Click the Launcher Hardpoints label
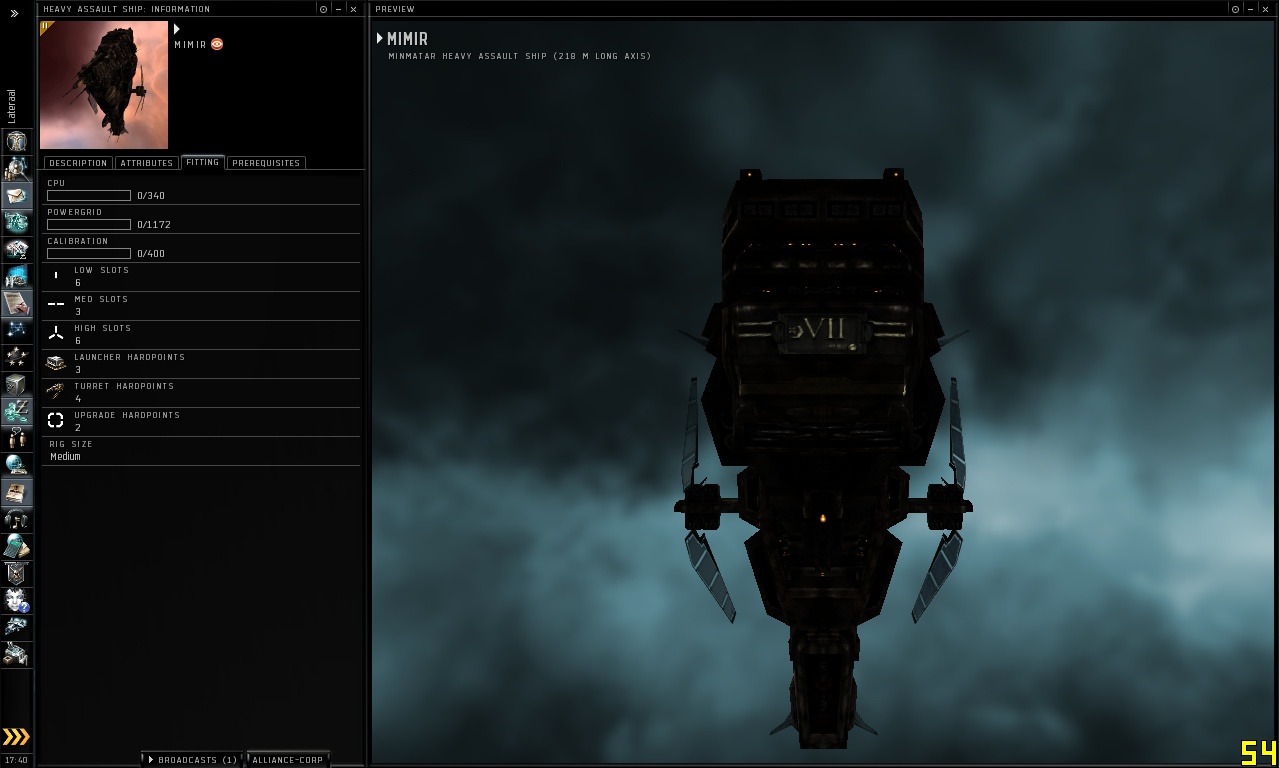Screen dimensions: 1279x768 [x=129, y=357]
